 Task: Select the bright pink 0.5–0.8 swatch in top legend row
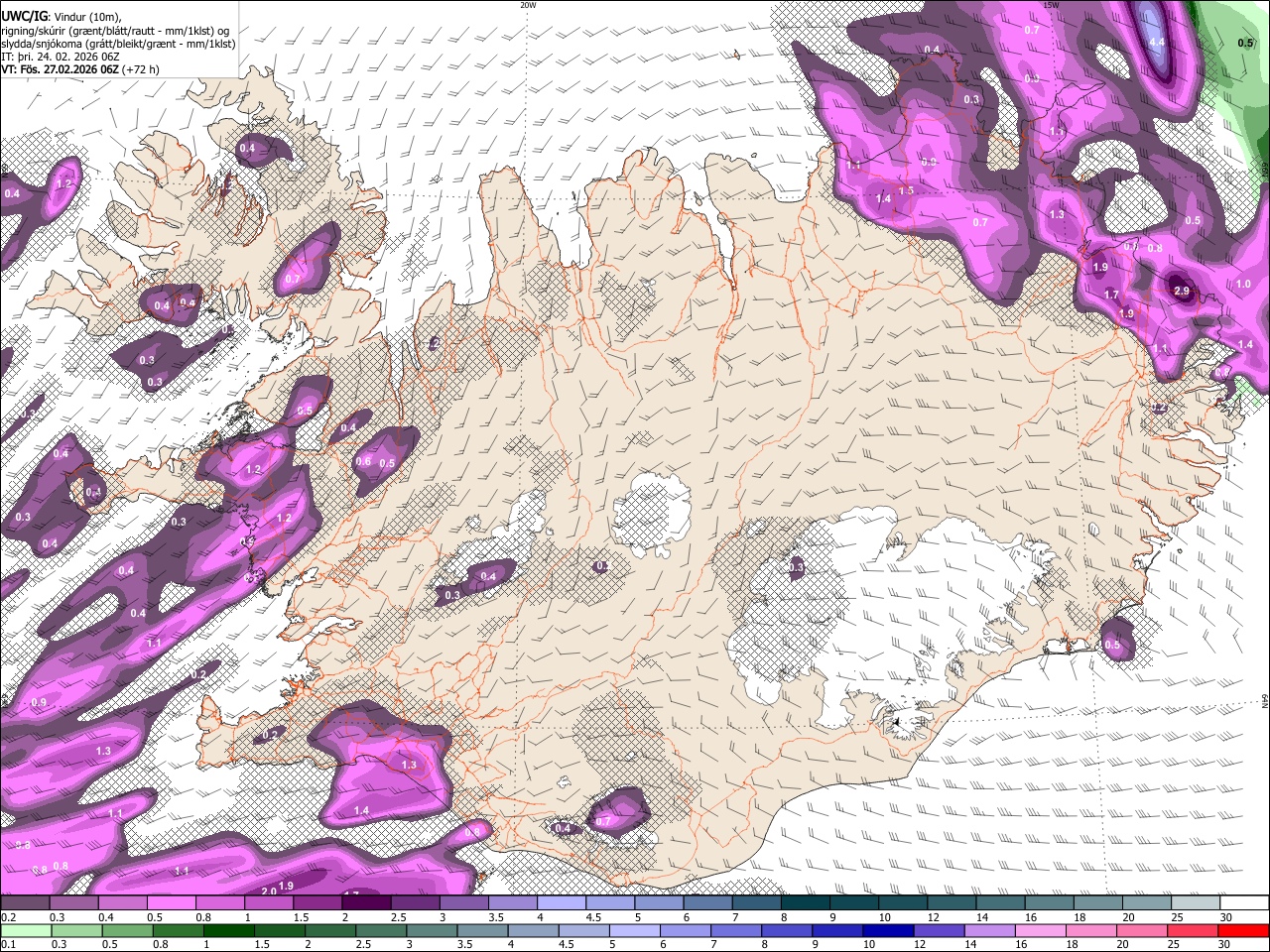pyautogui.click(x=171, y=903)
